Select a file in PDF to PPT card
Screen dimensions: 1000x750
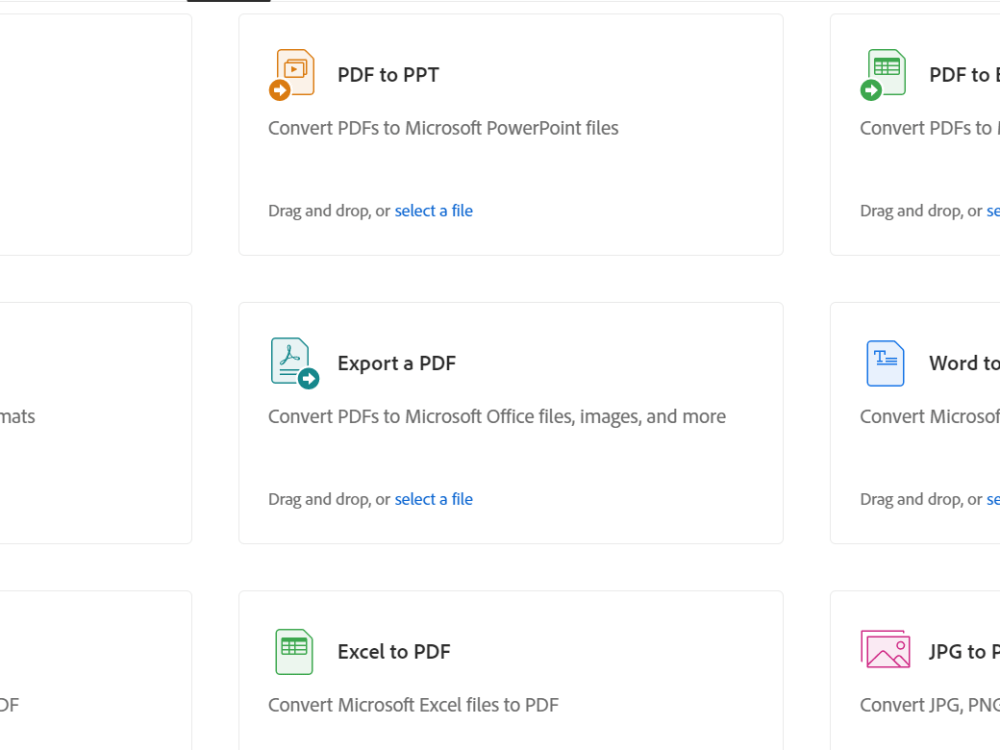tap(434, 211)
